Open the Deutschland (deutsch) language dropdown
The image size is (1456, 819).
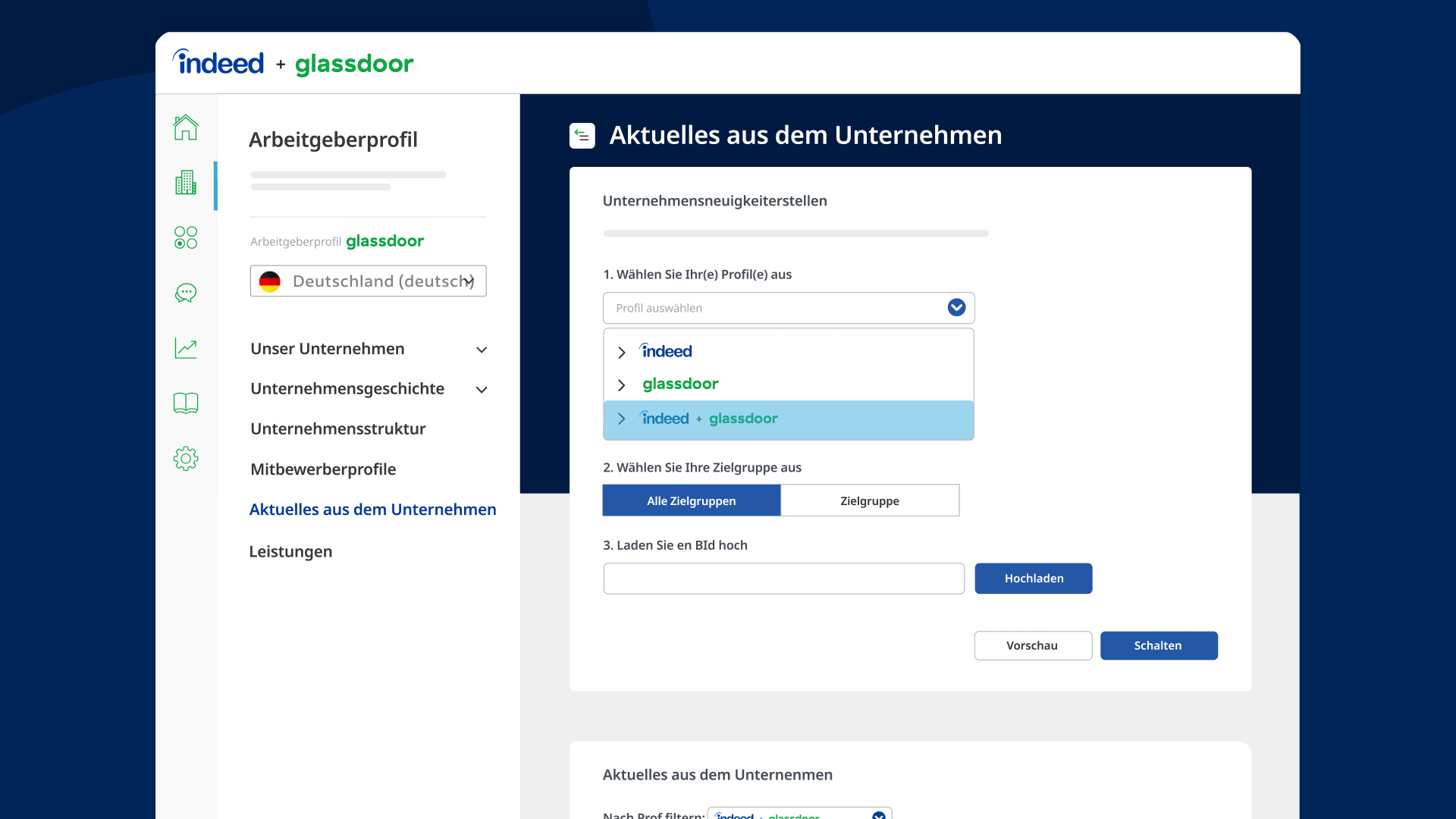(x=369, y=281)
